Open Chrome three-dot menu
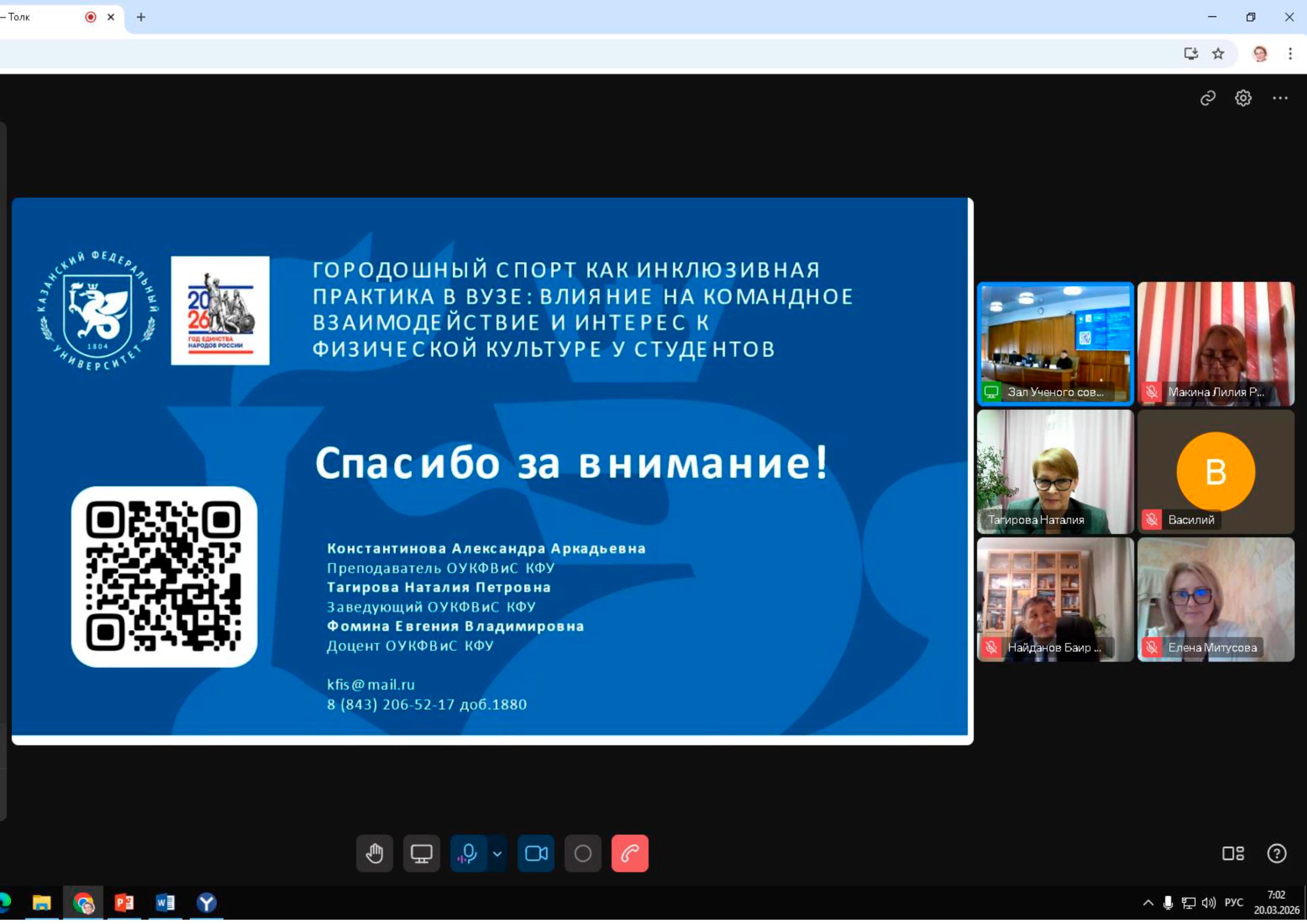Image resolution: width=1307 pixels, height=924 pixels. click(1290, 53)
